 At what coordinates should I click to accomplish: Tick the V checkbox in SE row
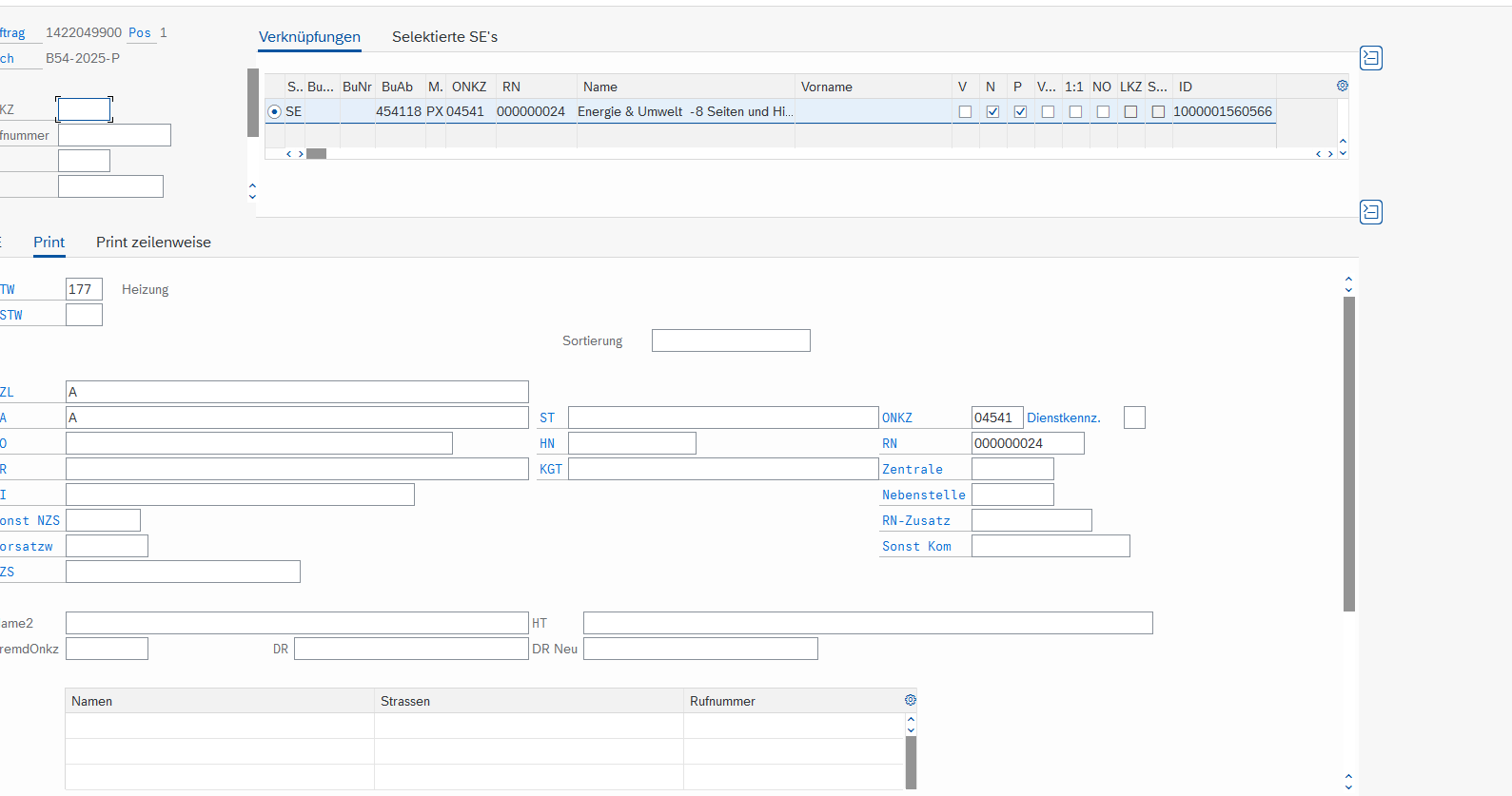(x=965, y=111)
